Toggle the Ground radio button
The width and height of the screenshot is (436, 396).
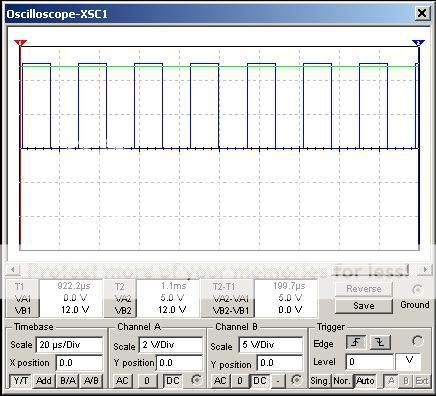click(x=417, y=290)
